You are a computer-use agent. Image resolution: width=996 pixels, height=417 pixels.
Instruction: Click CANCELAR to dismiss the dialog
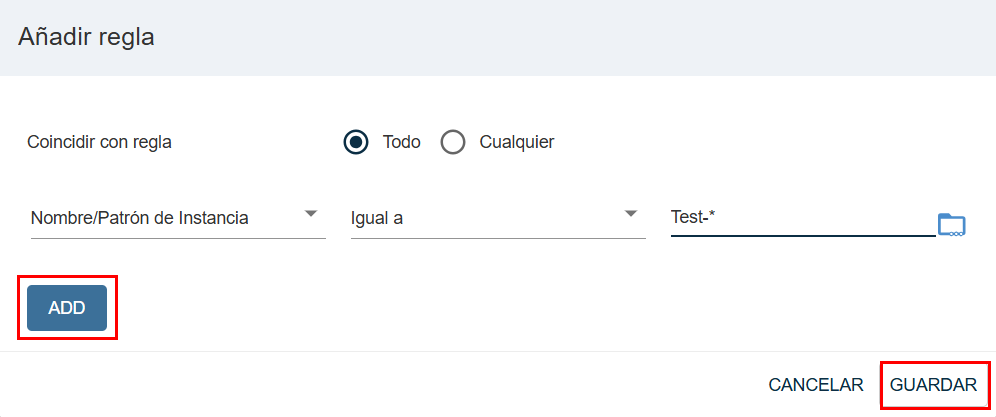[815, 385]
